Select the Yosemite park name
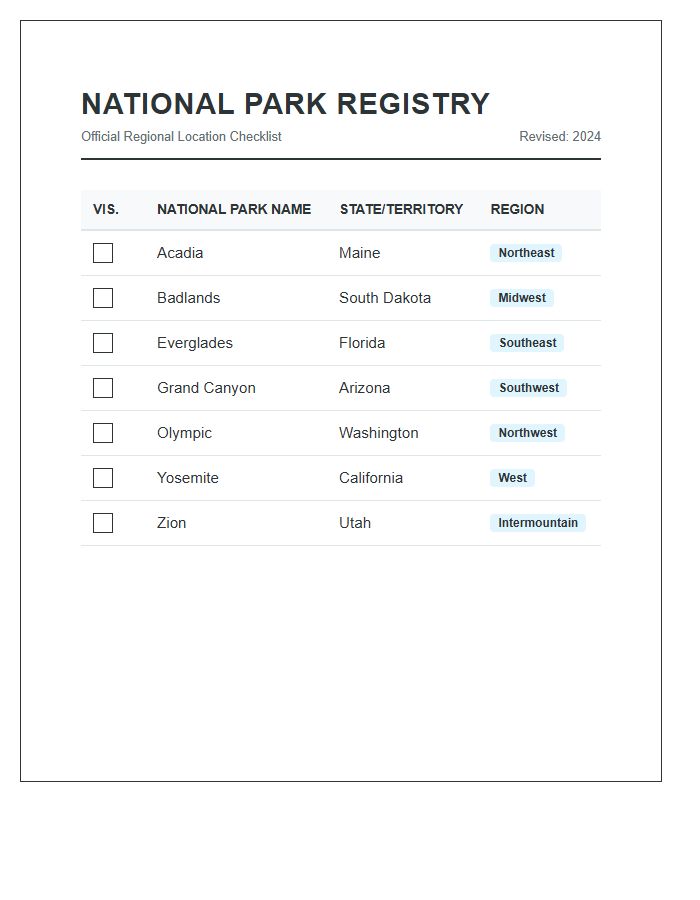Viewport: 700px width, 900px height. pos(188,478)
